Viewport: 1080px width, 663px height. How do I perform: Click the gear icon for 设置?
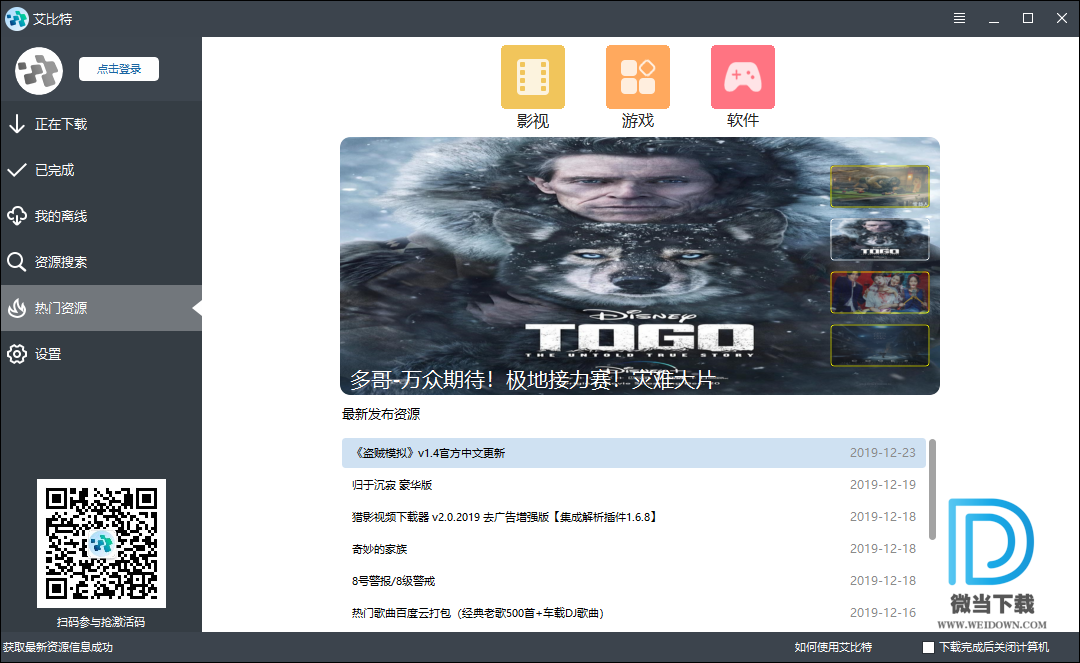pyautogui.click(x=17, y=354)
